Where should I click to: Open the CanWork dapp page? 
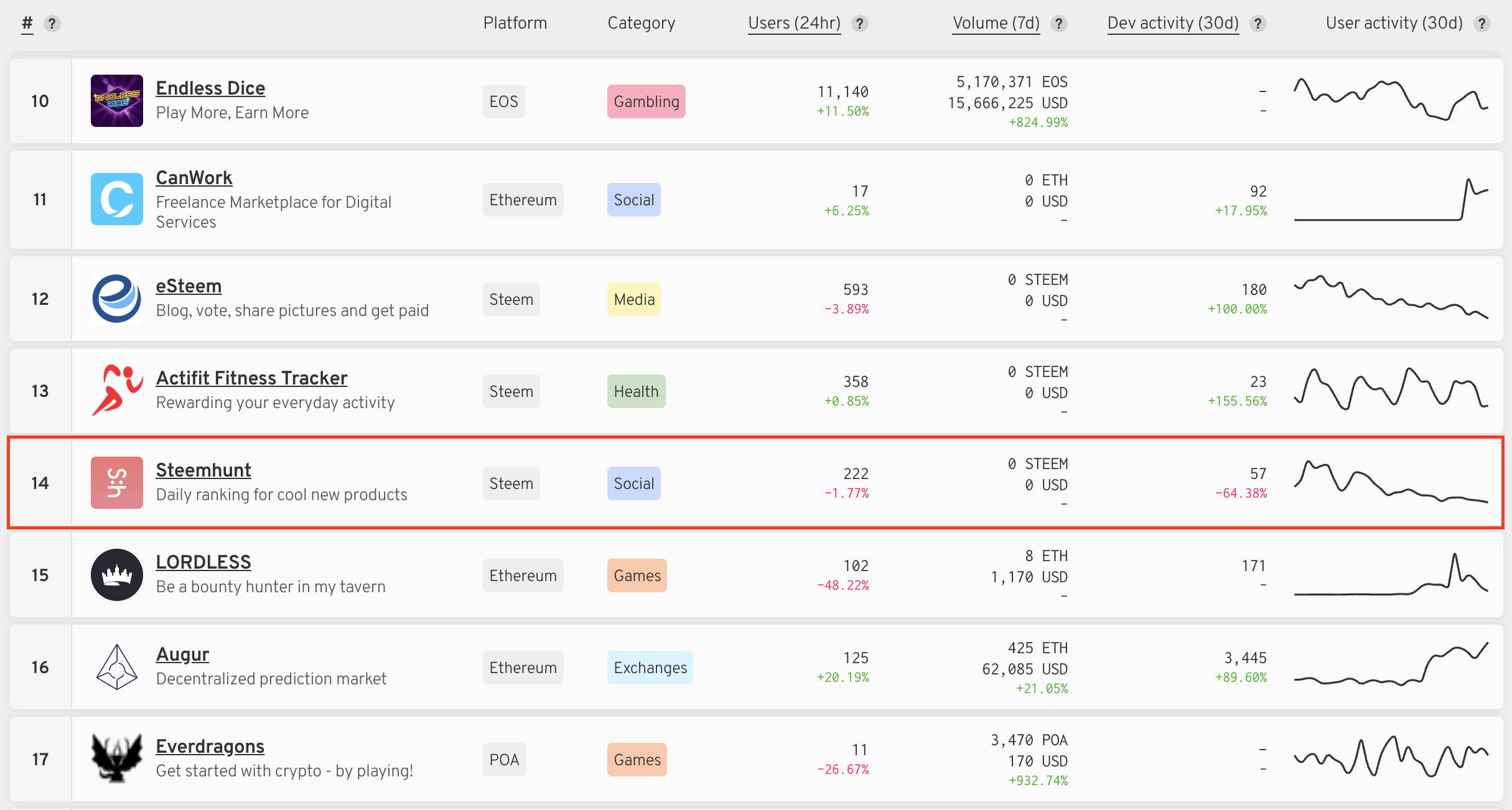point(194,178)
